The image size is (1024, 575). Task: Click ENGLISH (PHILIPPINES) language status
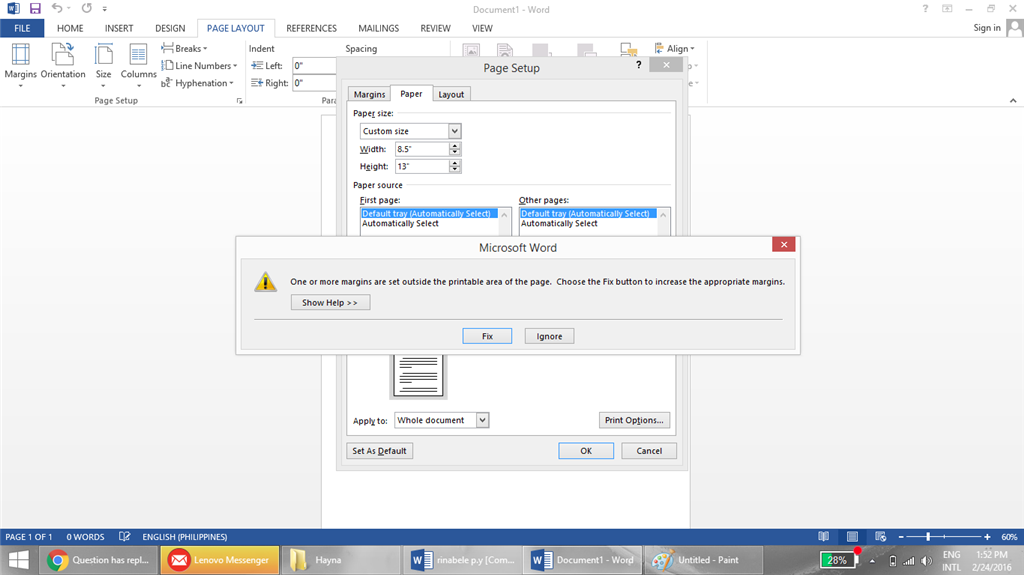pos(185,536)
